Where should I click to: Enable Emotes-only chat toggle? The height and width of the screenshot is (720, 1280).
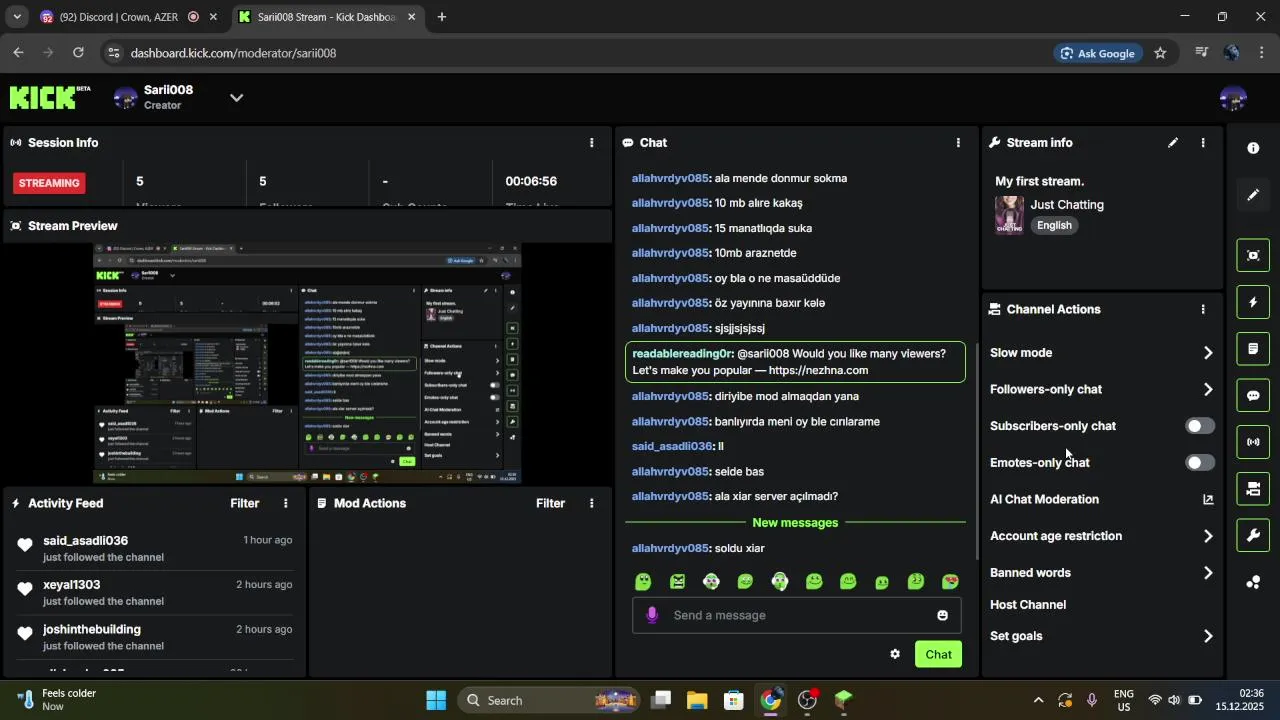pos(1200,462)
